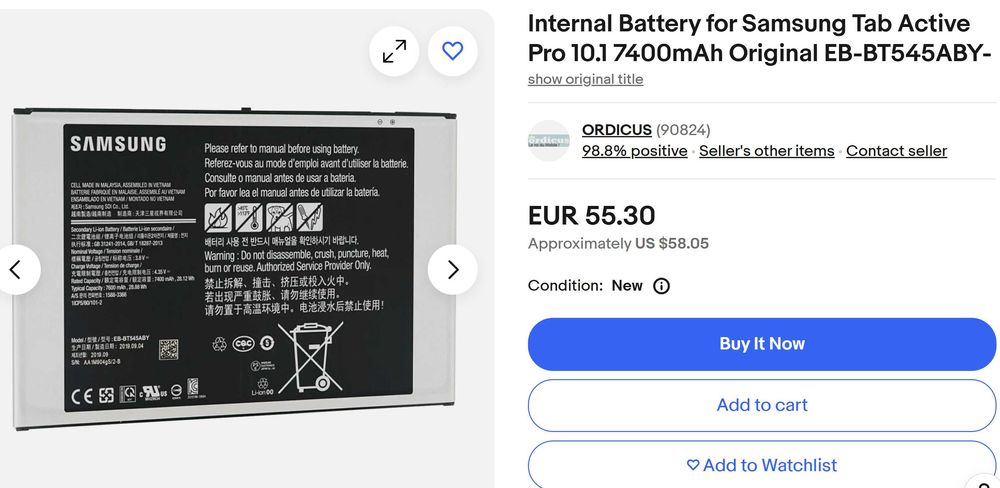Open Seller's other items
The width and height of the screenshot is (1000, 488).
[766, 151]
